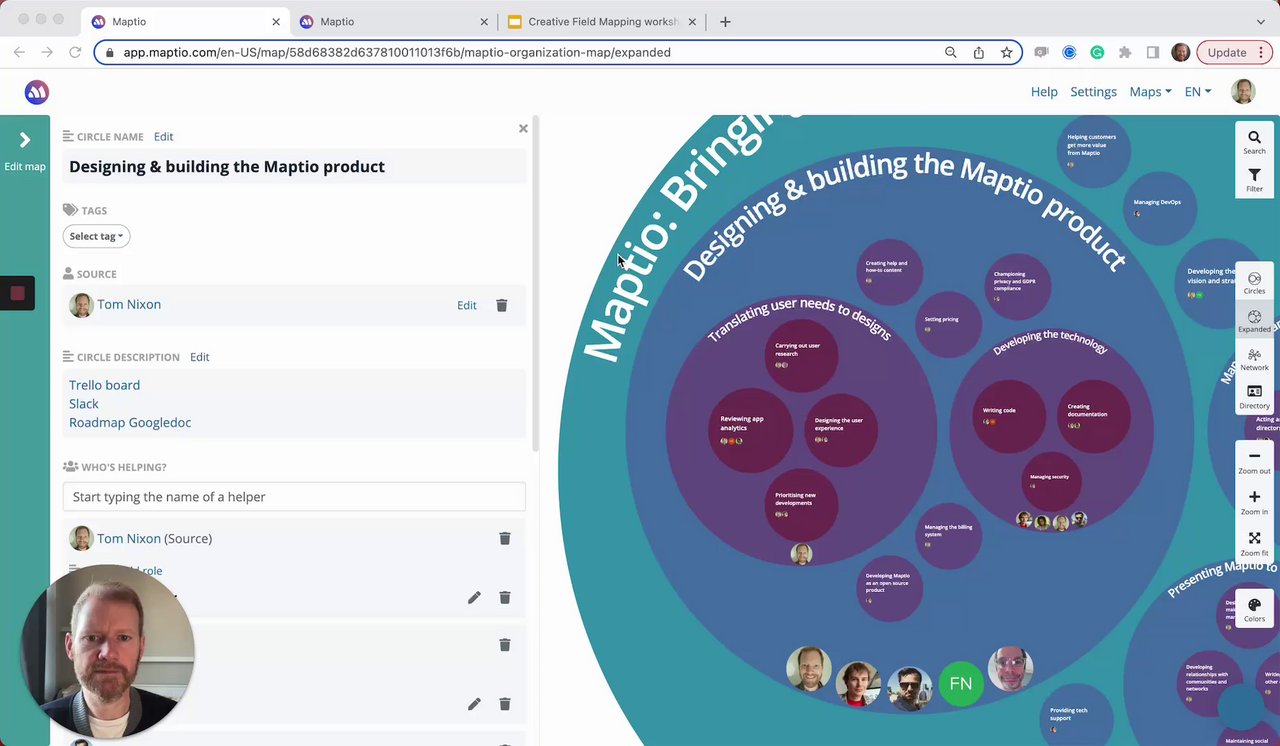Select the Creating documentation circle
Screen dimensions: 1280x746
coord(1093,415)
